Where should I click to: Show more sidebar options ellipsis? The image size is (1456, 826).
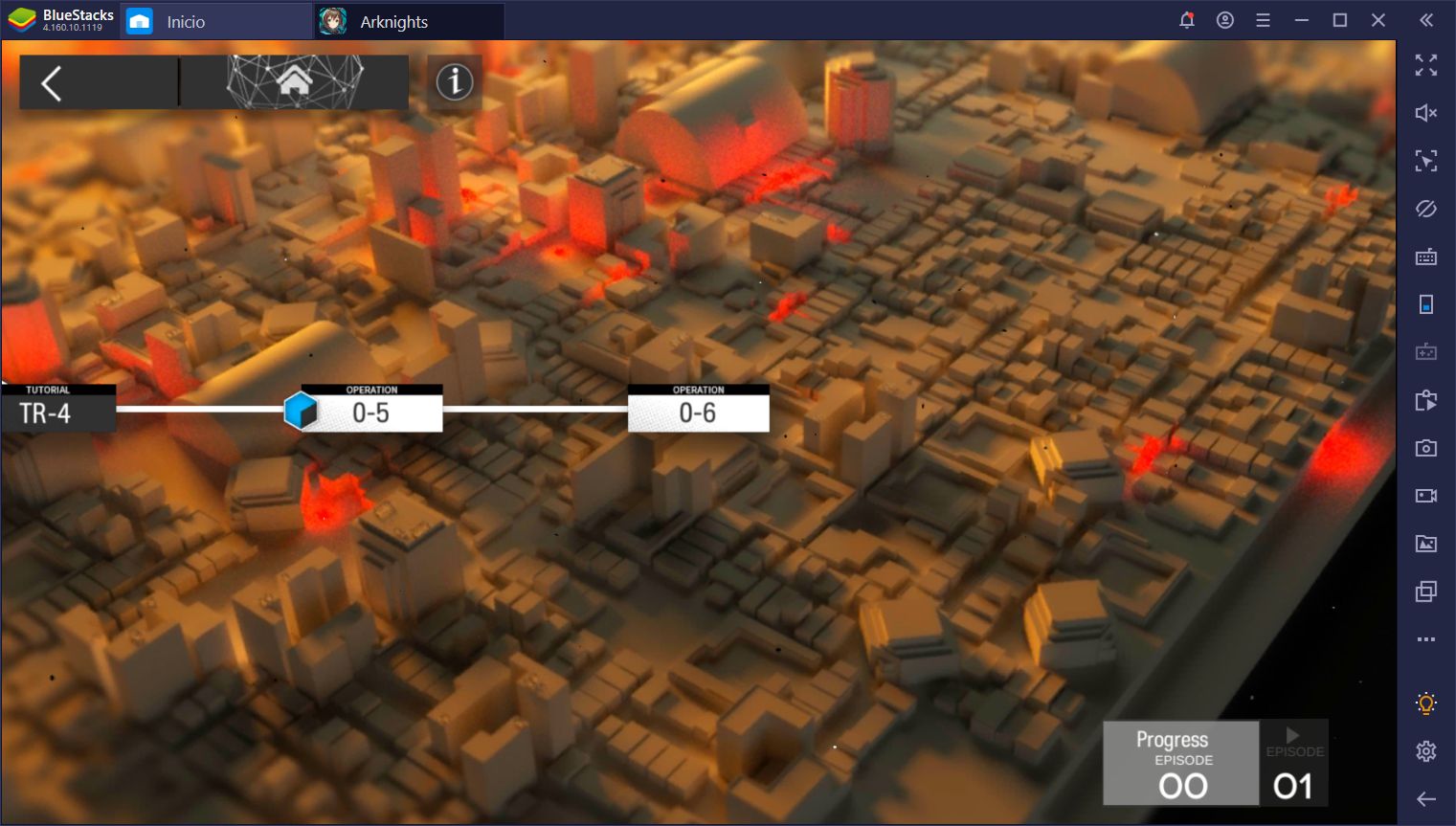pos(1426,639)
